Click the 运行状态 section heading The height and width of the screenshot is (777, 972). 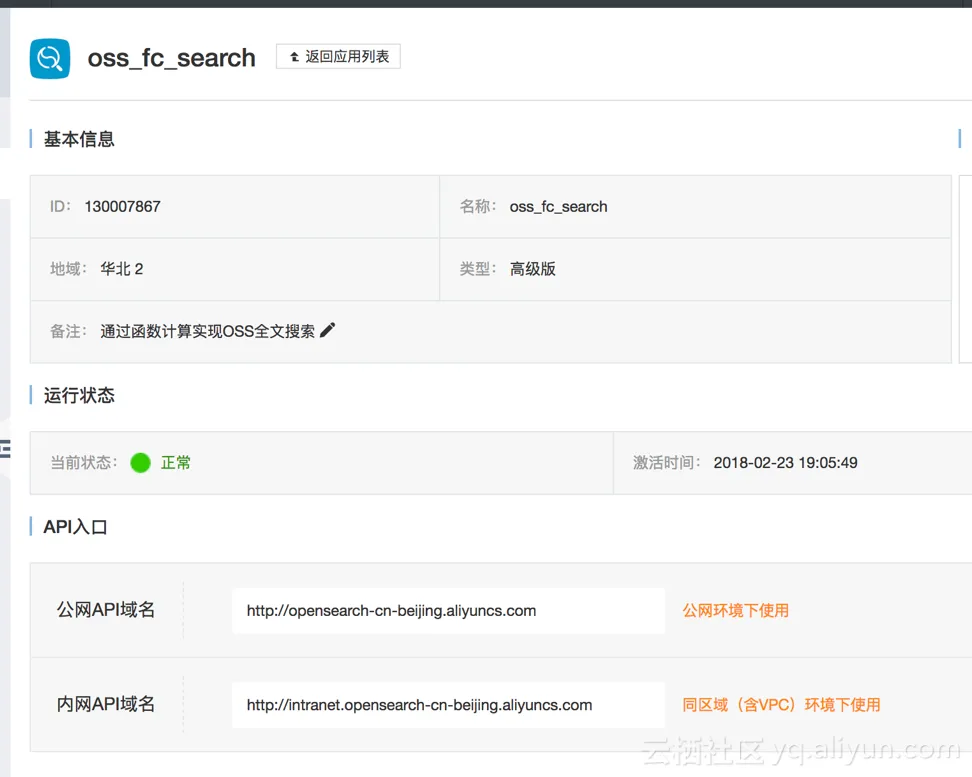pos(79,395)
